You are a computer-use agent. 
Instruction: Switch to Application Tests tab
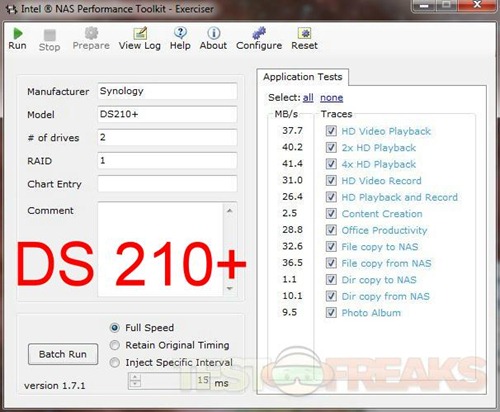[303, 77]
